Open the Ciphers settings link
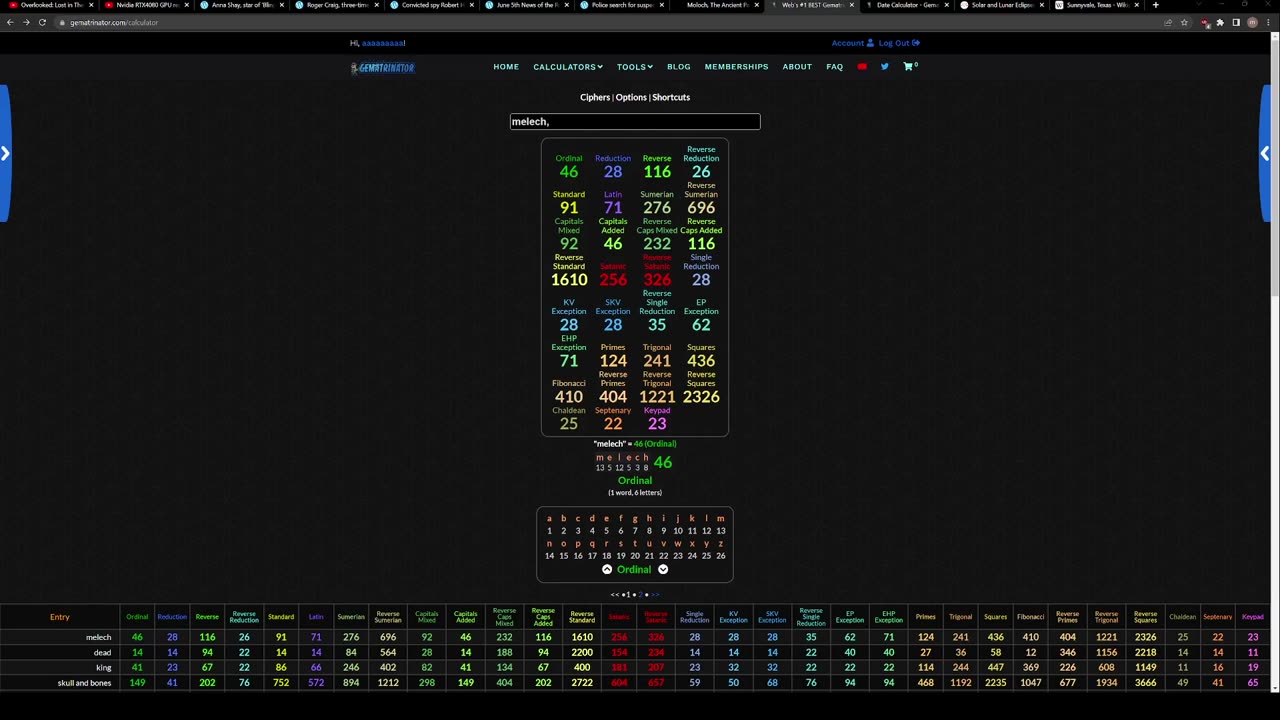The image size is (1280, 720). (595, 97)
